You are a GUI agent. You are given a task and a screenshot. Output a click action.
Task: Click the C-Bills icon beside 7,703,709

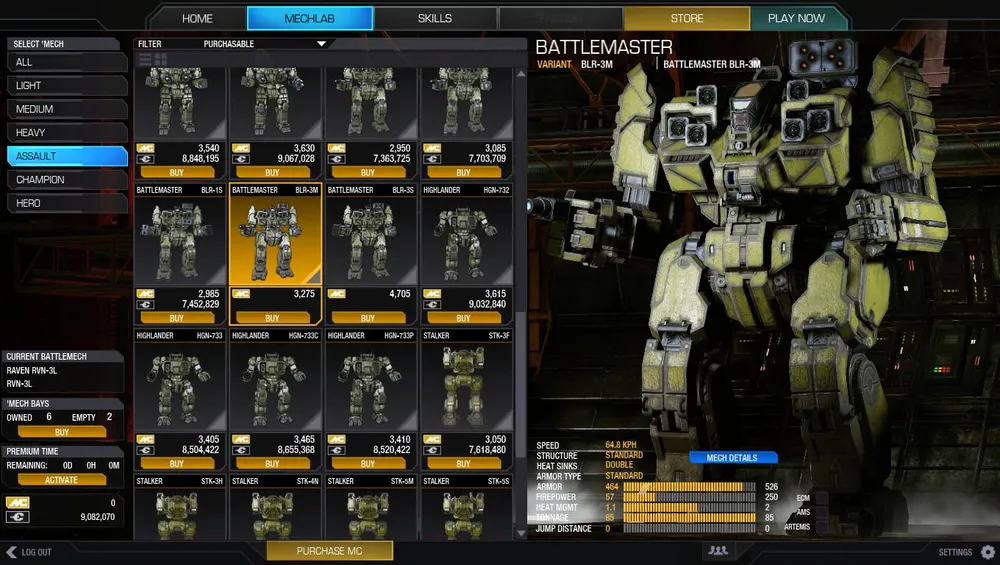[432, 159]
